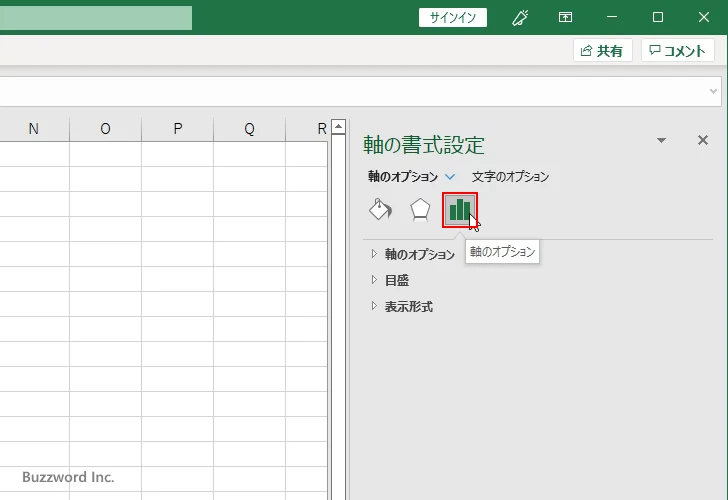Open the Effects pentagon tab

tap(420, 210)
